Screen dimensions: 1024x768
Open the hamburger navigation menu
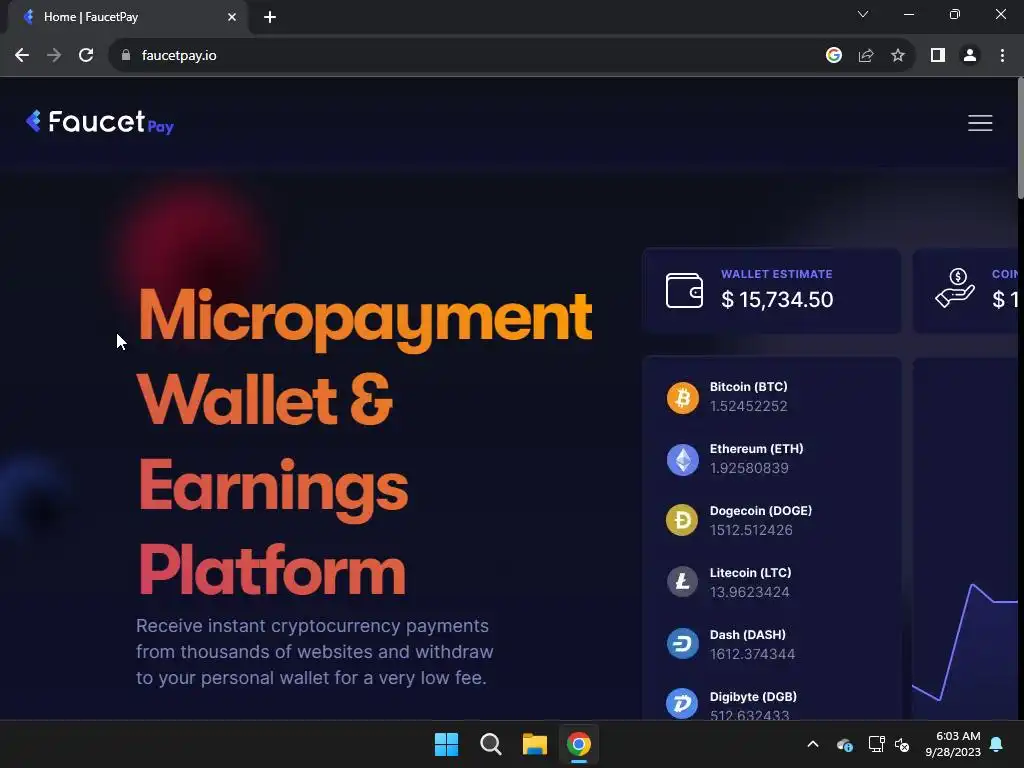click(980, 123)
